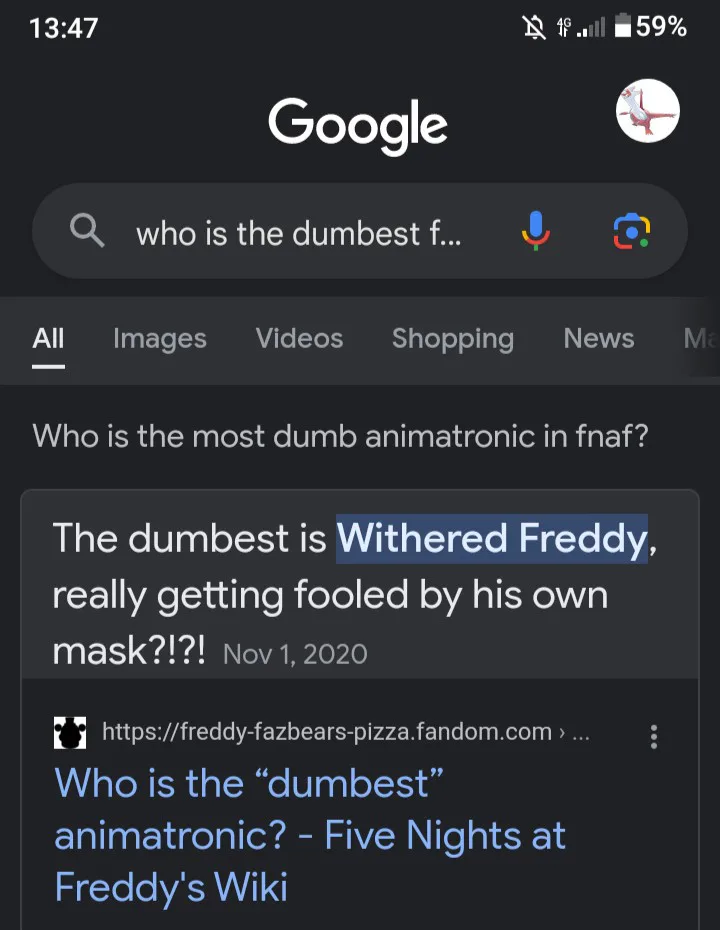Tap the voice search microphone icon

pos(536,231)
